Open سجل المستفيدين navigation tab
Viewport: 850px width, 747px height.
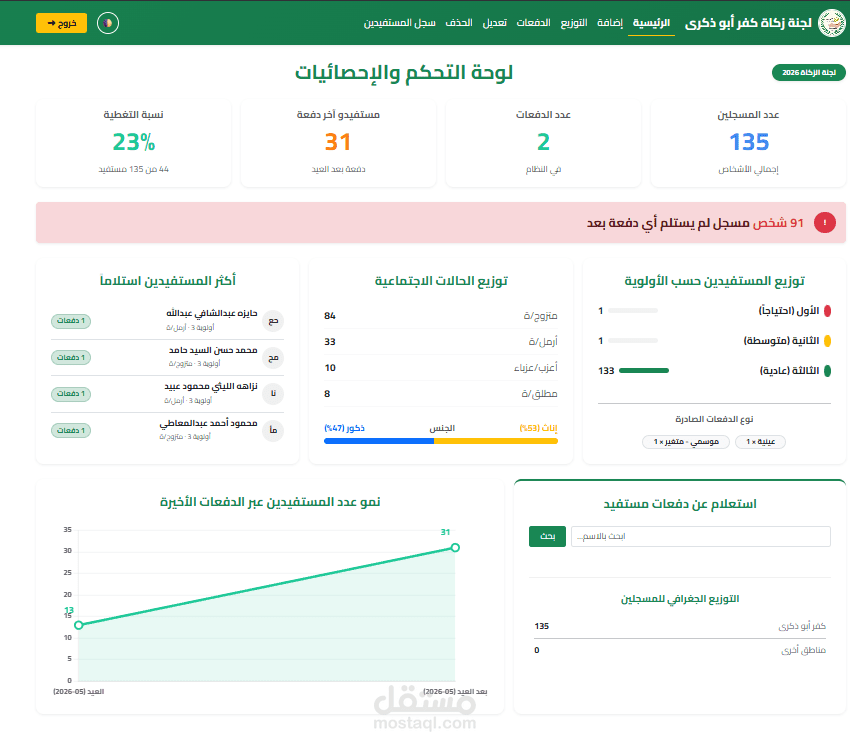pyautogui.click(x=400, y=23)
